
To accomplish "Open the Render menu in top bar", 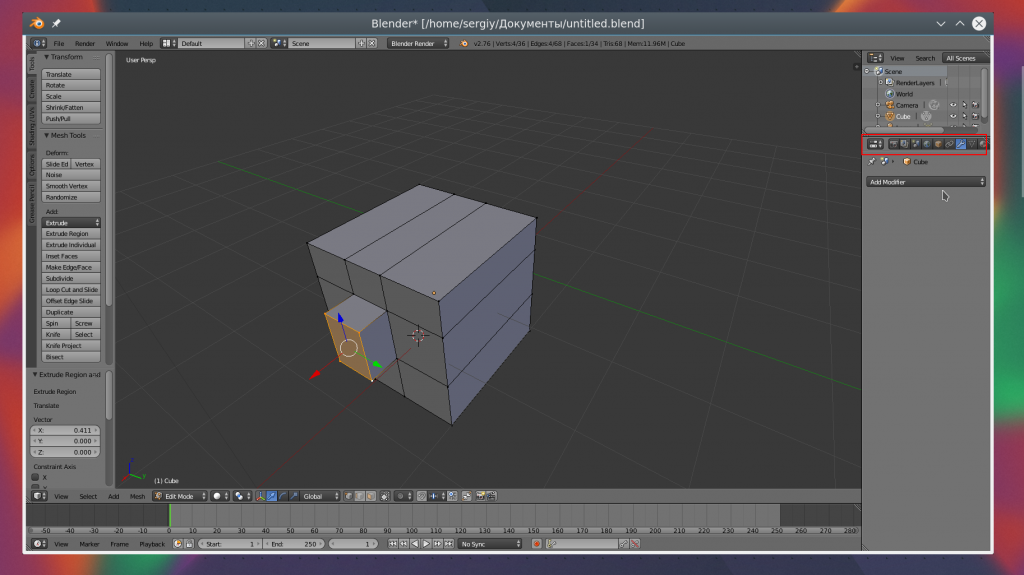I will point(85,44).
